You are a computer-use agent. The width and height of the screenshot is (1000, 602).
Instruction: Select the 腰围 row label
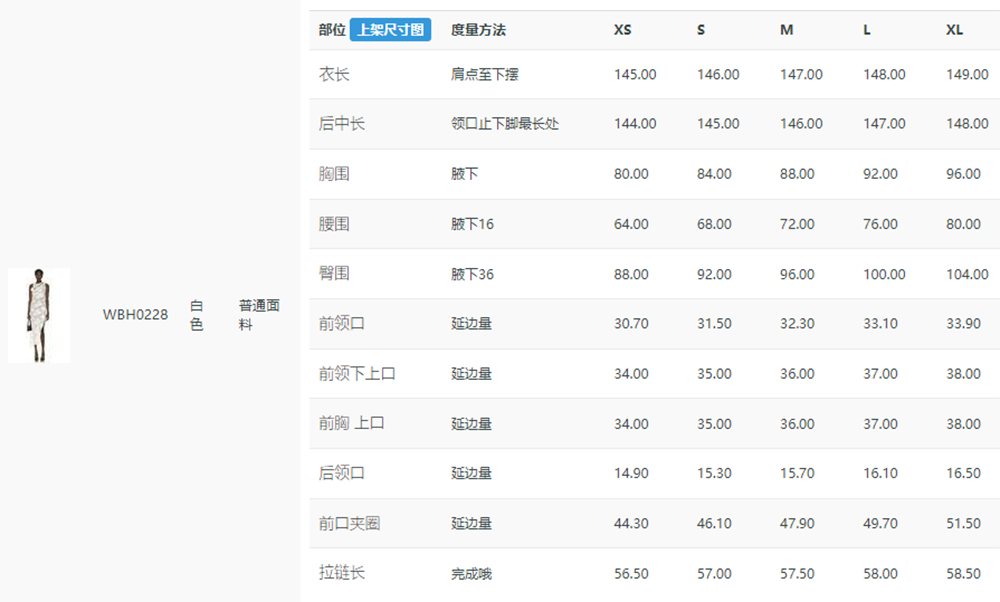(334, 224)
